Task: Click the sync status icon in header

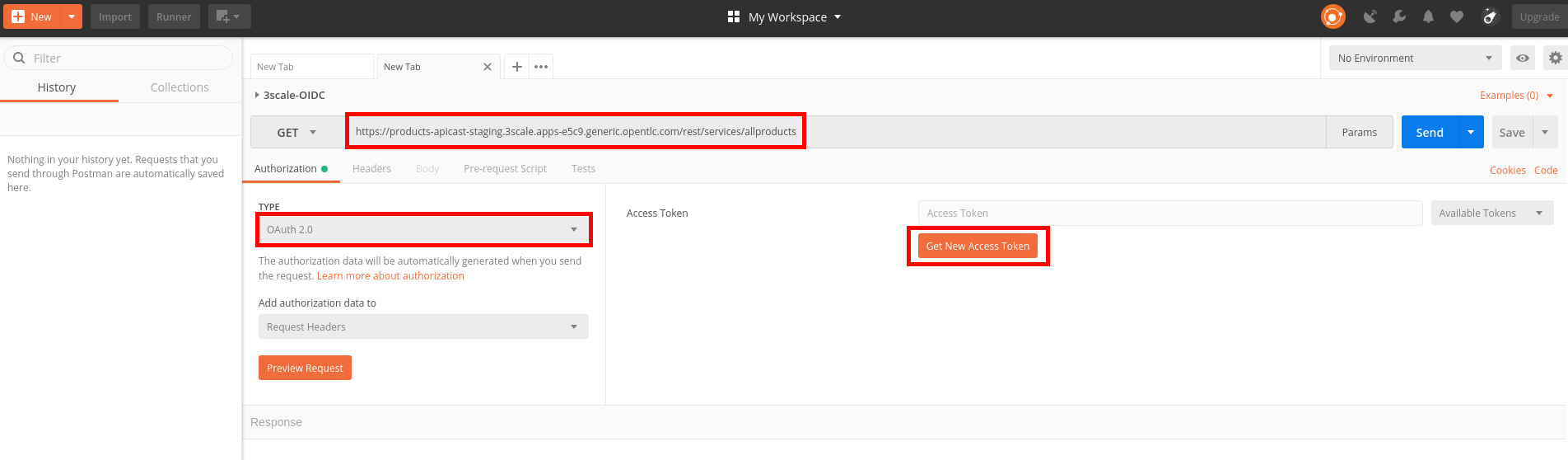Action: coord(1332,16)
